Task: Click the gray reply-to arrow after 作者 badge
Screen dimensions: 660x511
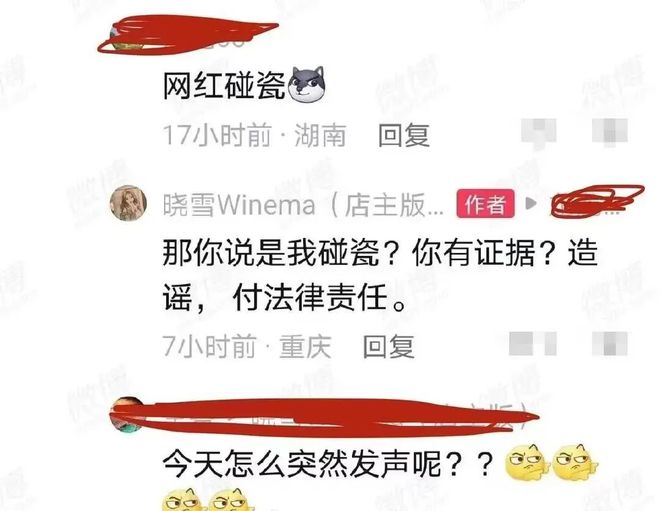Action: coord(531,204)
